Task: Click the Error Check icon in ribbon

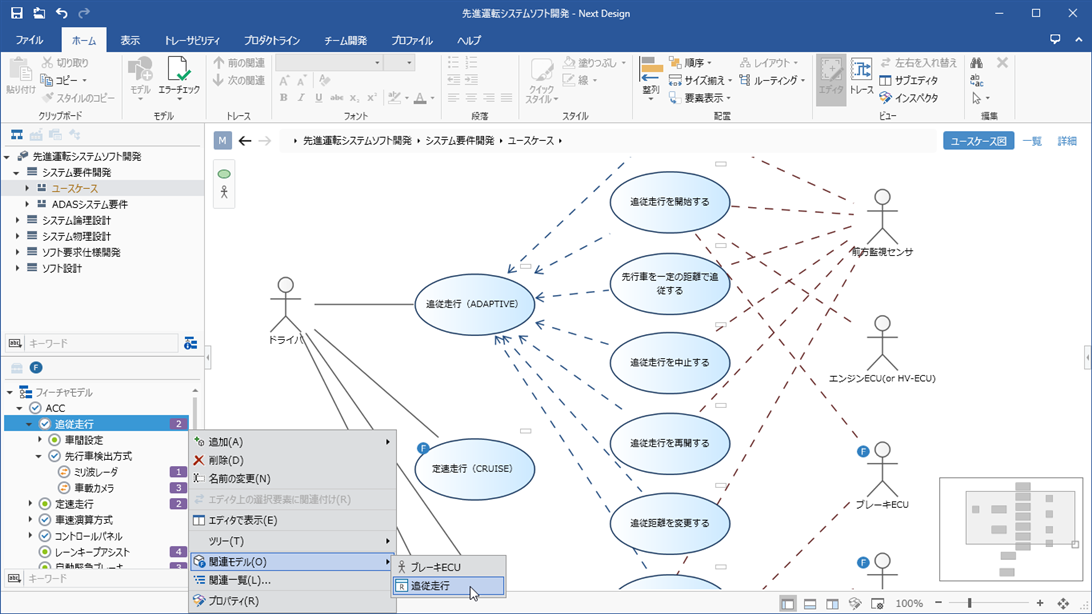Action: (x=179, y=74)
